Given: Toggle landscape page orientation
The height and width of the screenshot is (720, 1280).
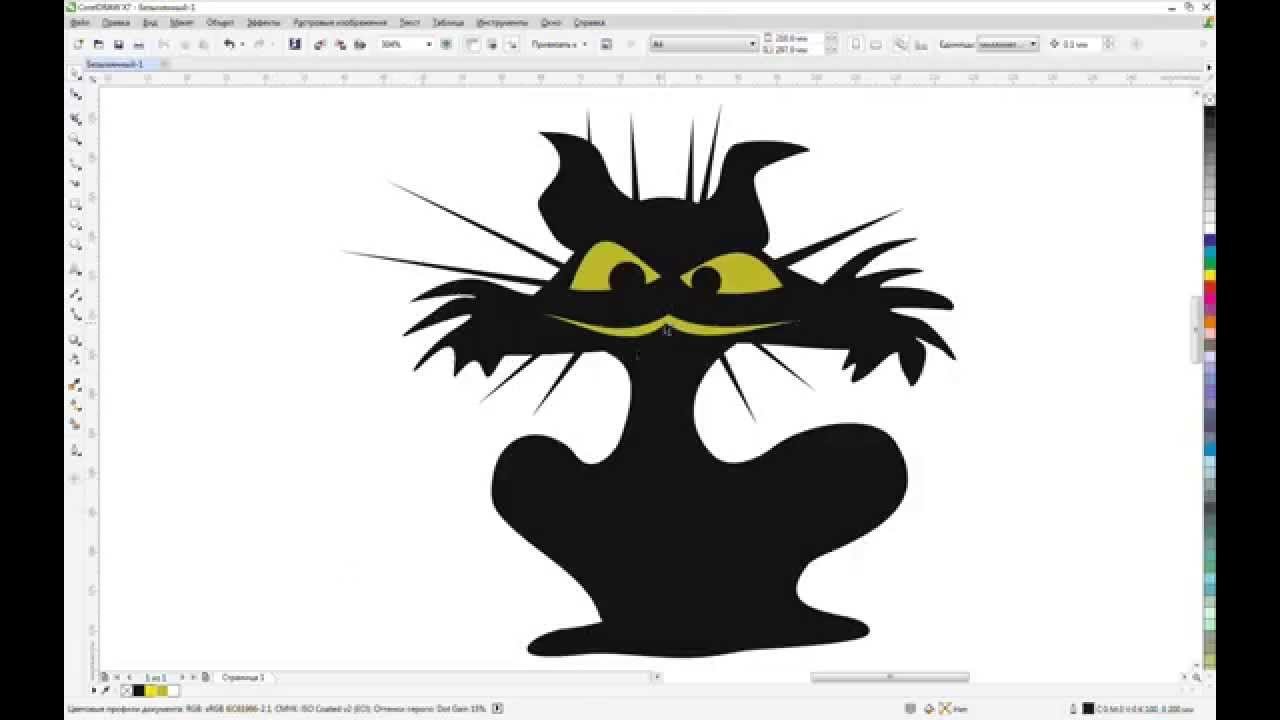Looking at the screenshot, I should (876, 45).
